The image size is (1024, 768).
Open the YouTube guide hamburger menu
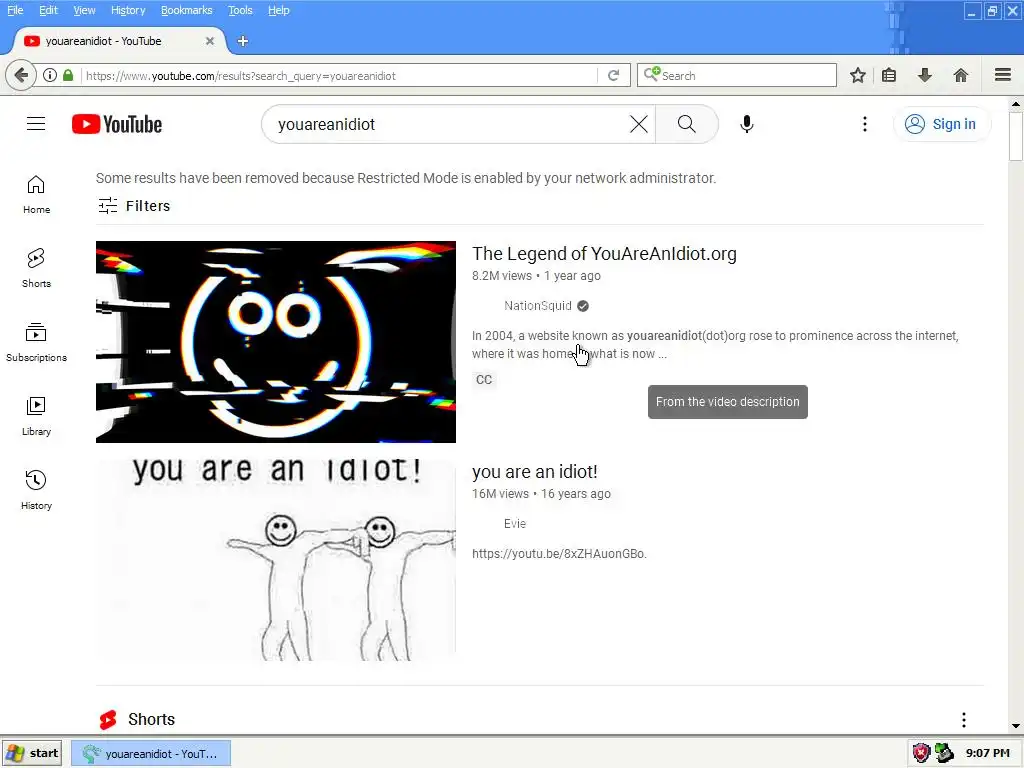tap(36, 124)
